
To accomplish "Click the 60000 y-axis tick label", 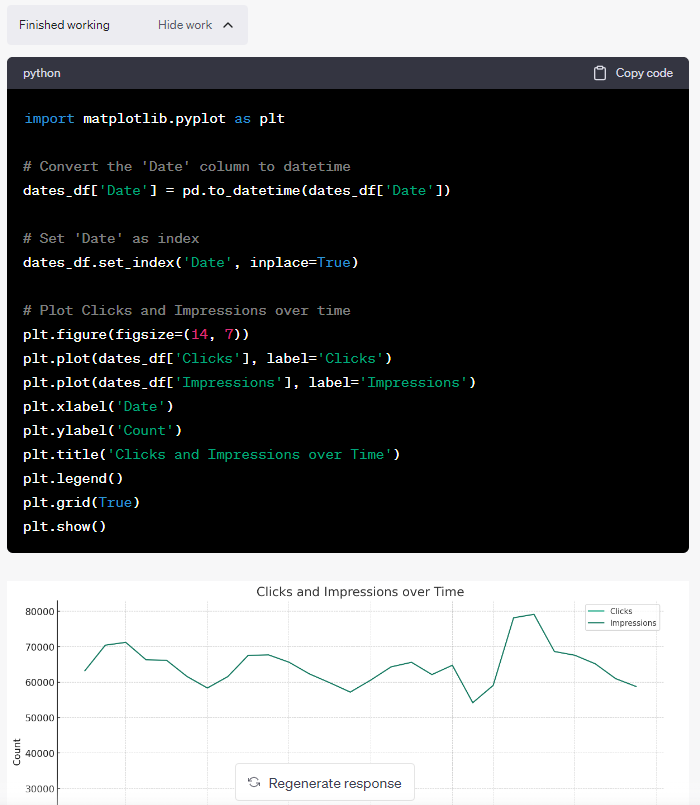I will point(40,682).
